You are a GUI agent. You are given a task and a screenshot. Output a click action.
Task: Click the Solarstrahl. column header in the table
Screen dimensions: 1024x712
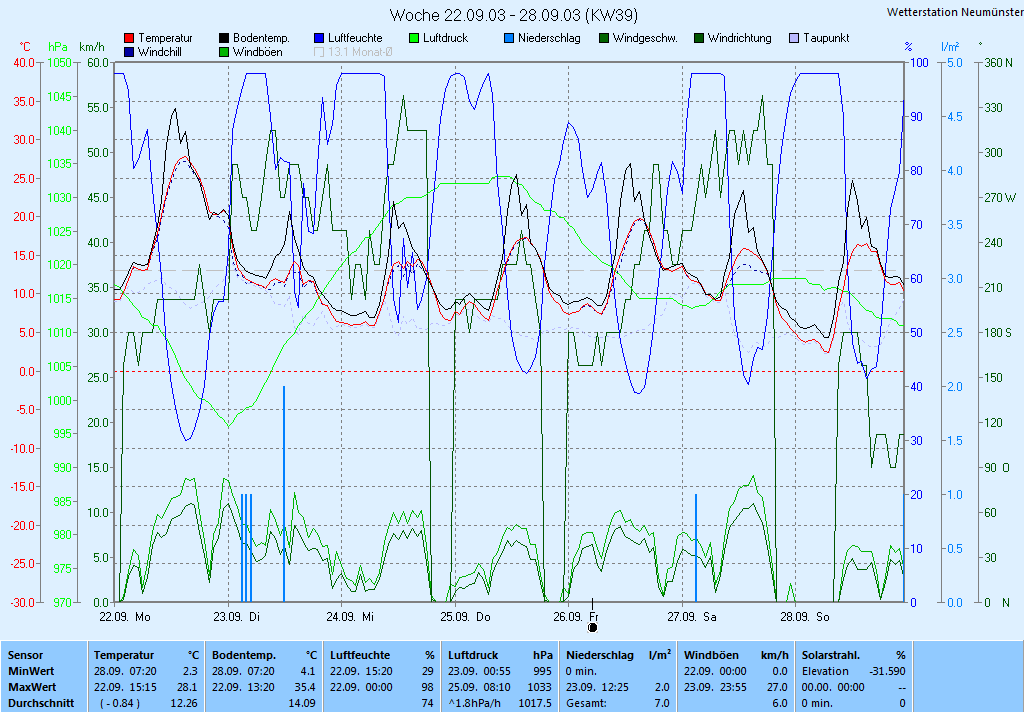831,655
